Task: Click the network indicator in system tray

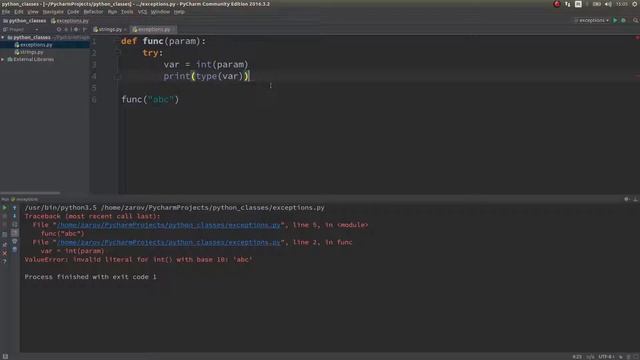Action: click(568, 4)
